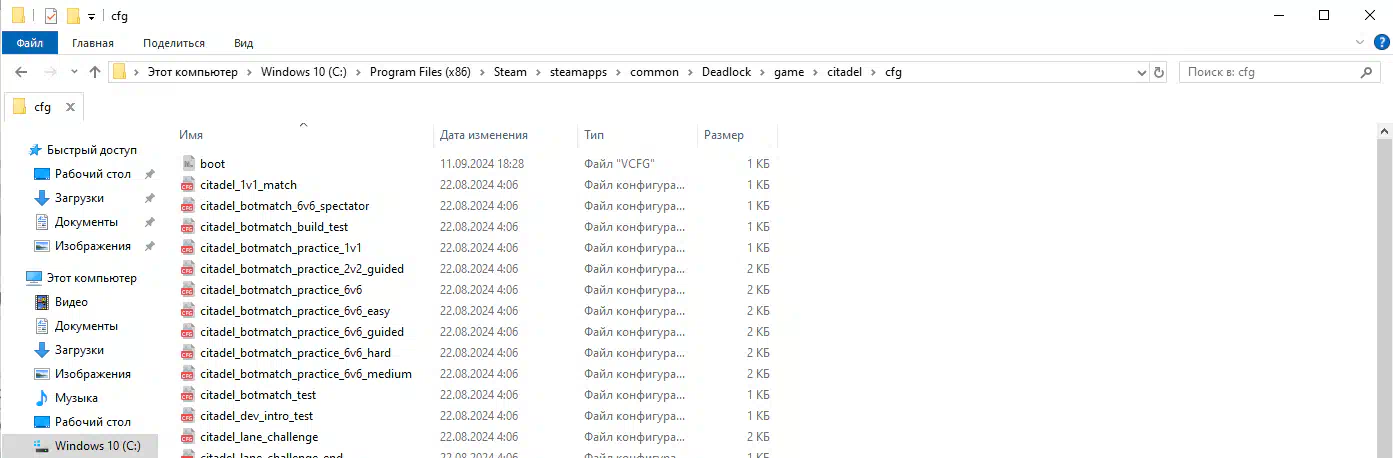Click citadel_lane_challenge file icon

188,437
